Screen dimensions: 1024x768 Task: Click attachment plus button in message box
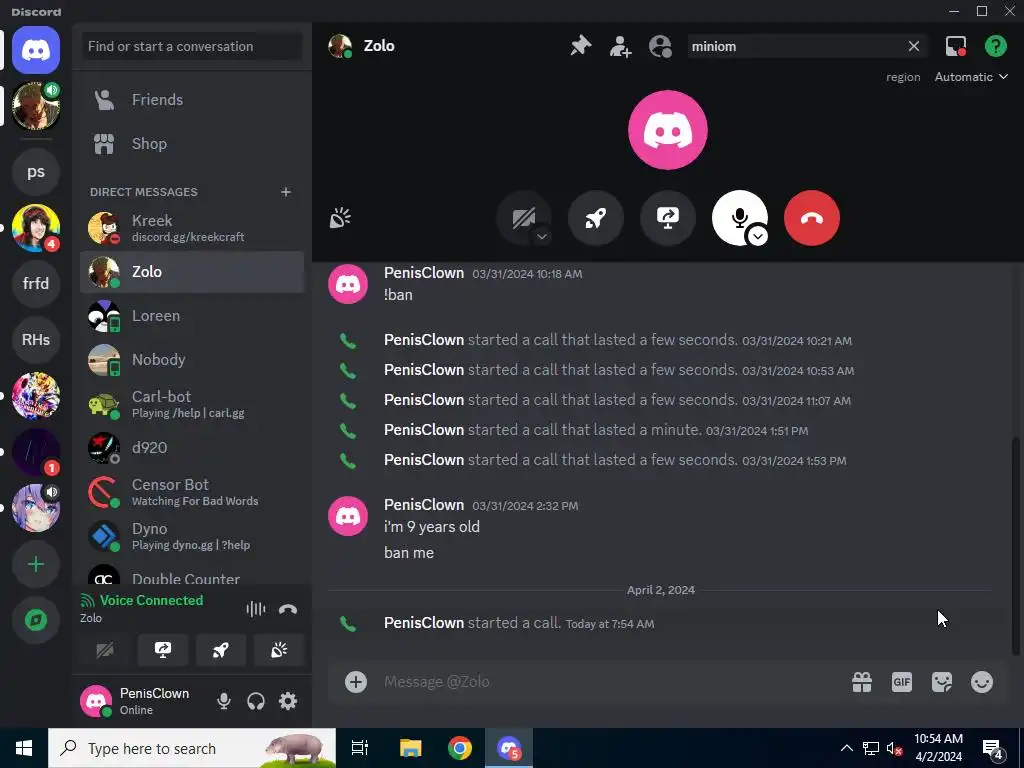[x=356, y=682]
